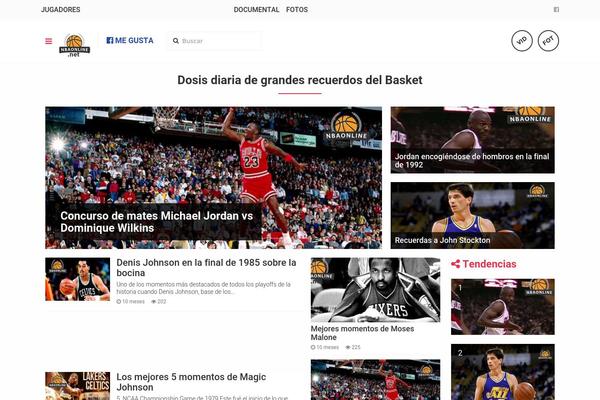Viewport: 600px width, 400px height.
Task: Open FOTOS menu item
Action: (297, 10)
